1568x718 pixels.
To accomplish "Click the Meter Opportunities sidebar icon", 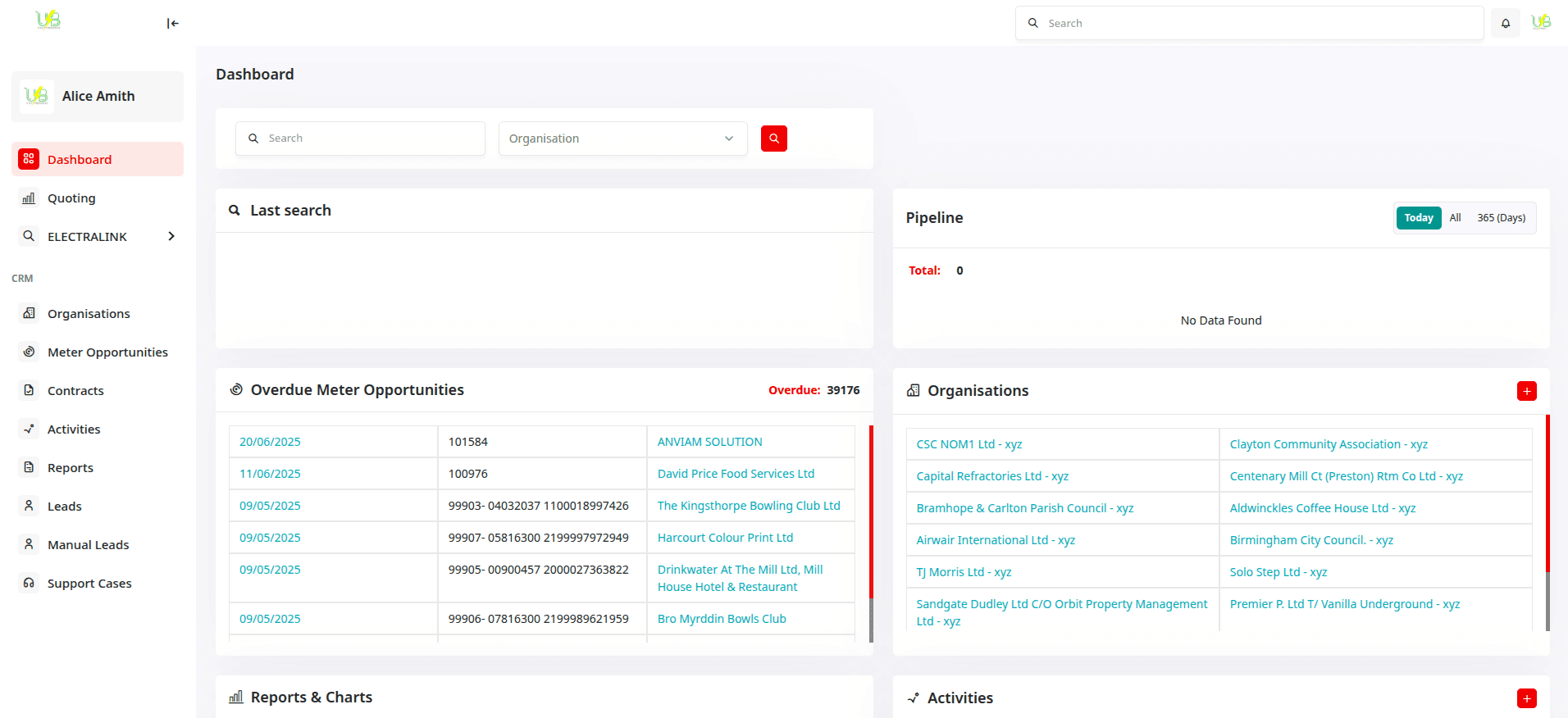I will coord(29,352).
